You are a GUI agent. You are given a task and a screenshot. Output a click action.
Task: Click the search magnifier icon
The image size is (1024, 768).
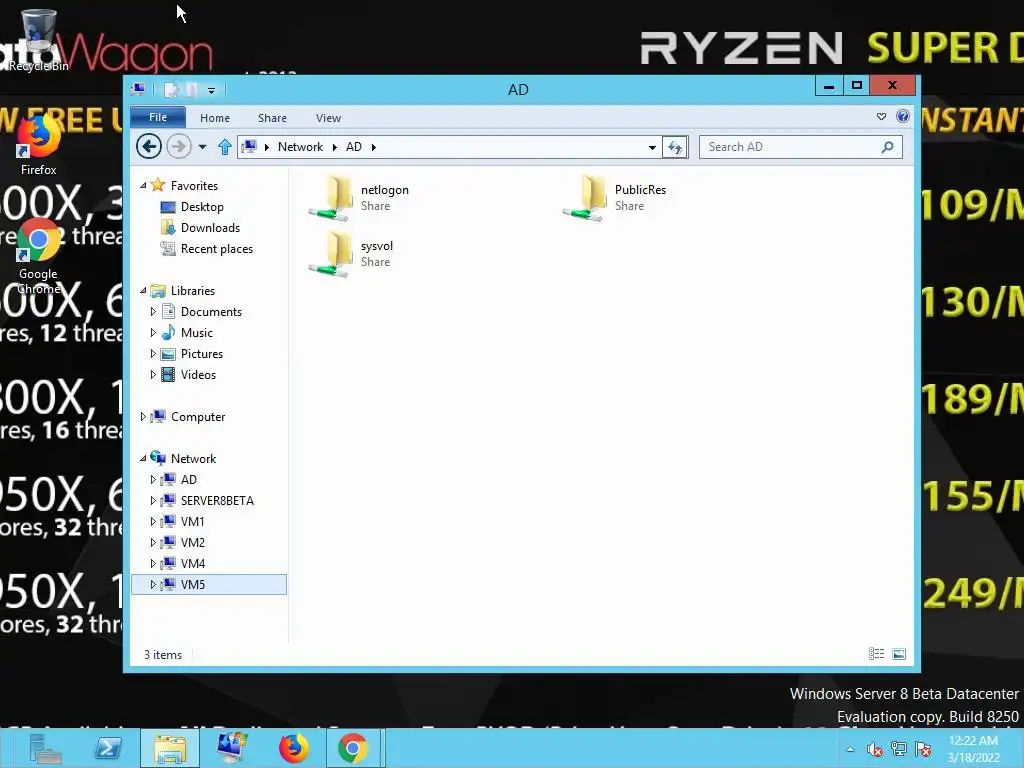pos(887,147)
